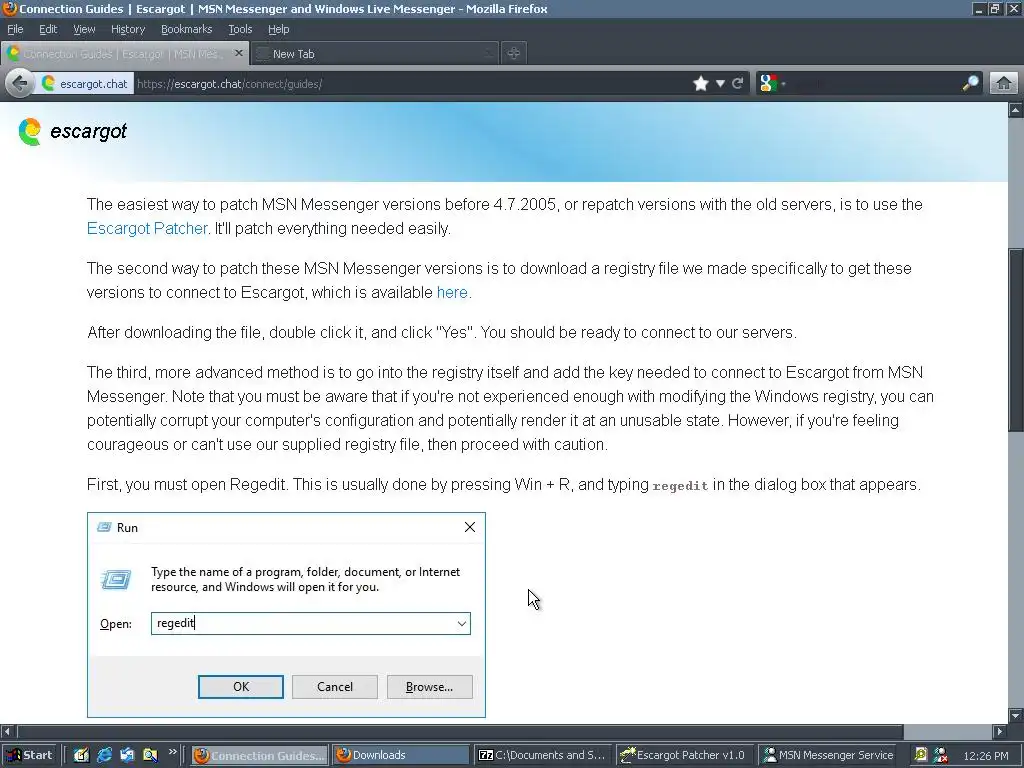1024x768 pixels.
Task: Open the URL history dropdown arrow
Action: click(720, 84)
